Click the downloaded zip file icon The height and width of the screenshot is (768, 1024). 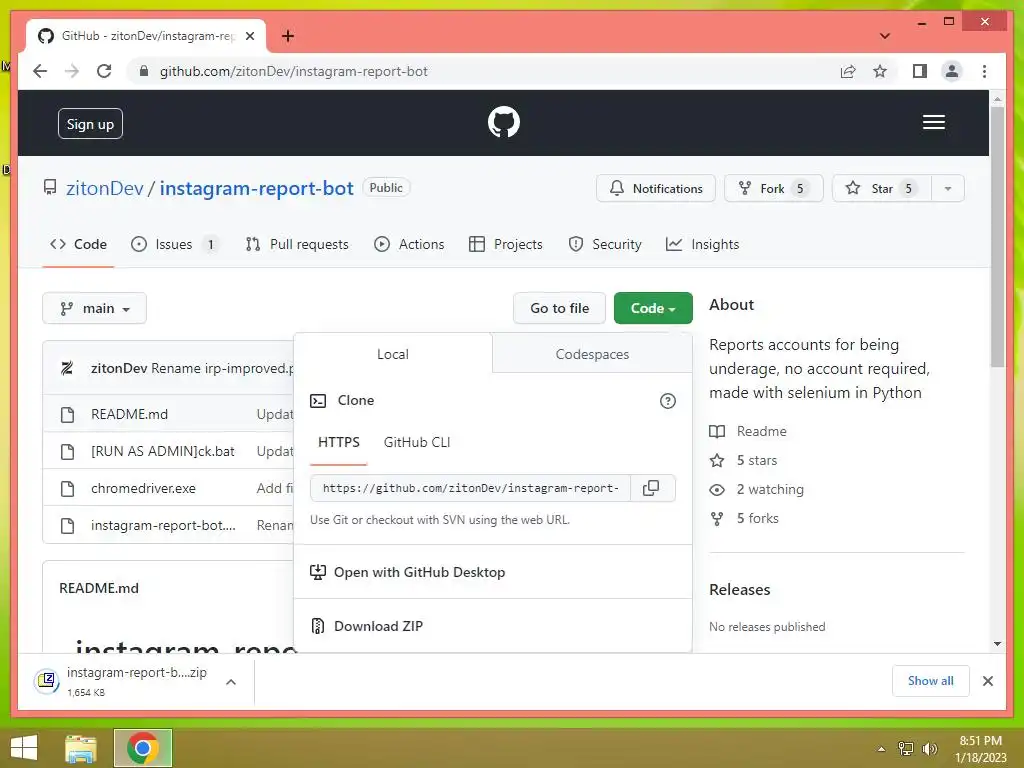[47, 681]
